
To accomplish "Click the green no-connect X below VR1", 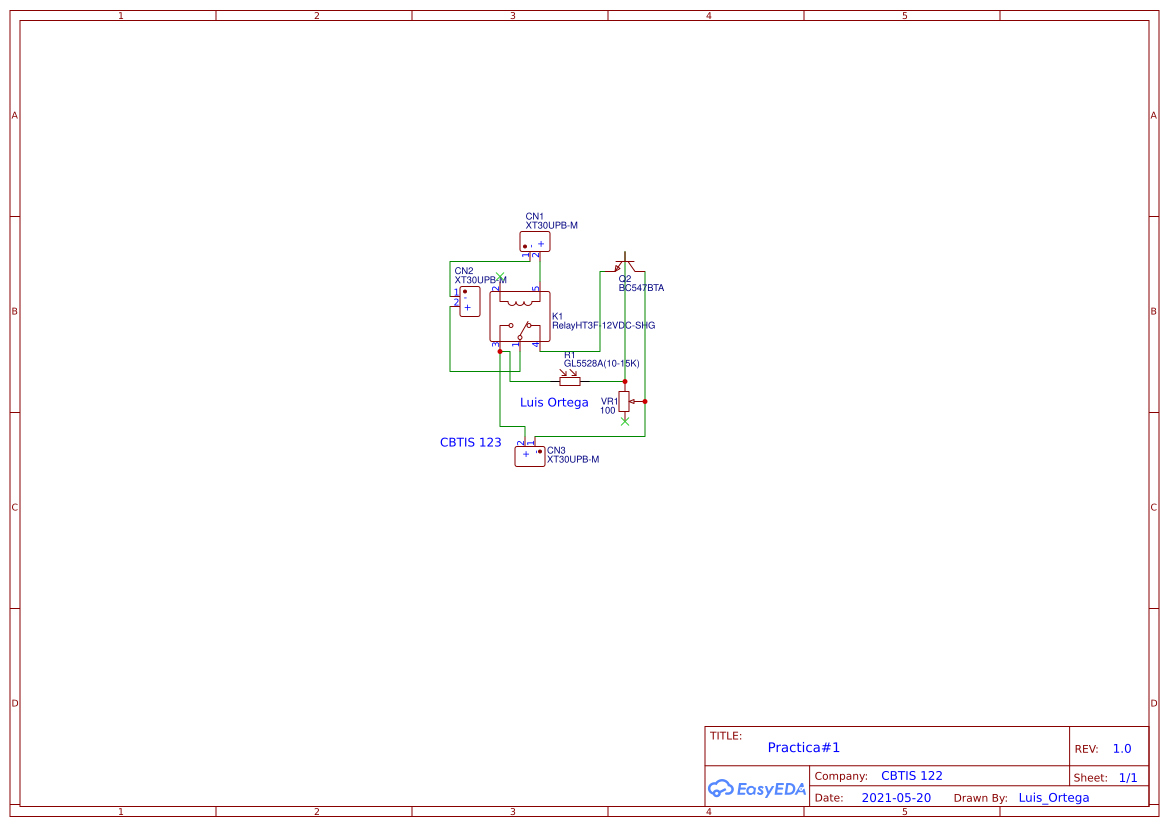I will [x=625, y=422].
